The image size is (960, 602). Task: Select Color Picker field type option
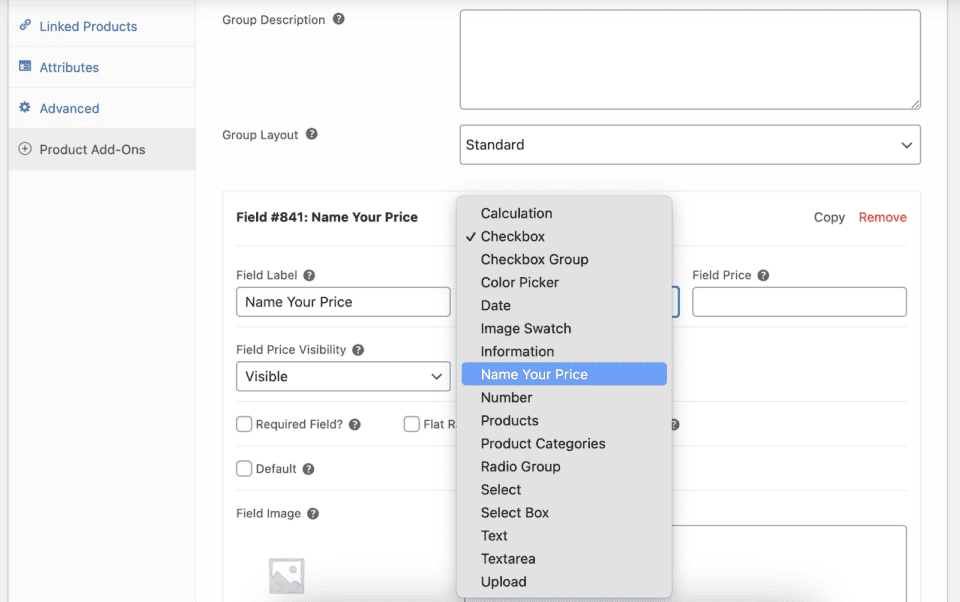[520, 282]
